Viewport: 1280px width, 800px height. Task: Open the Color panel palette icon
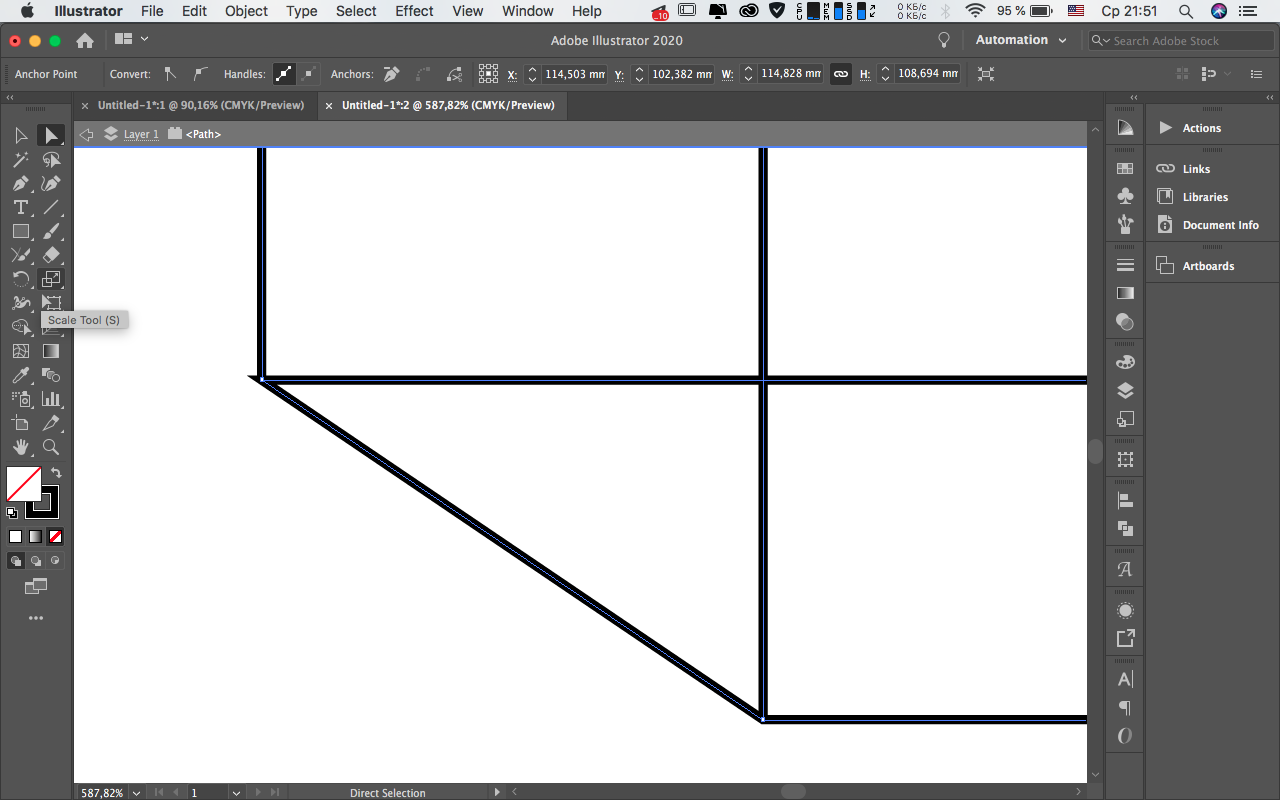[1125, 362]
